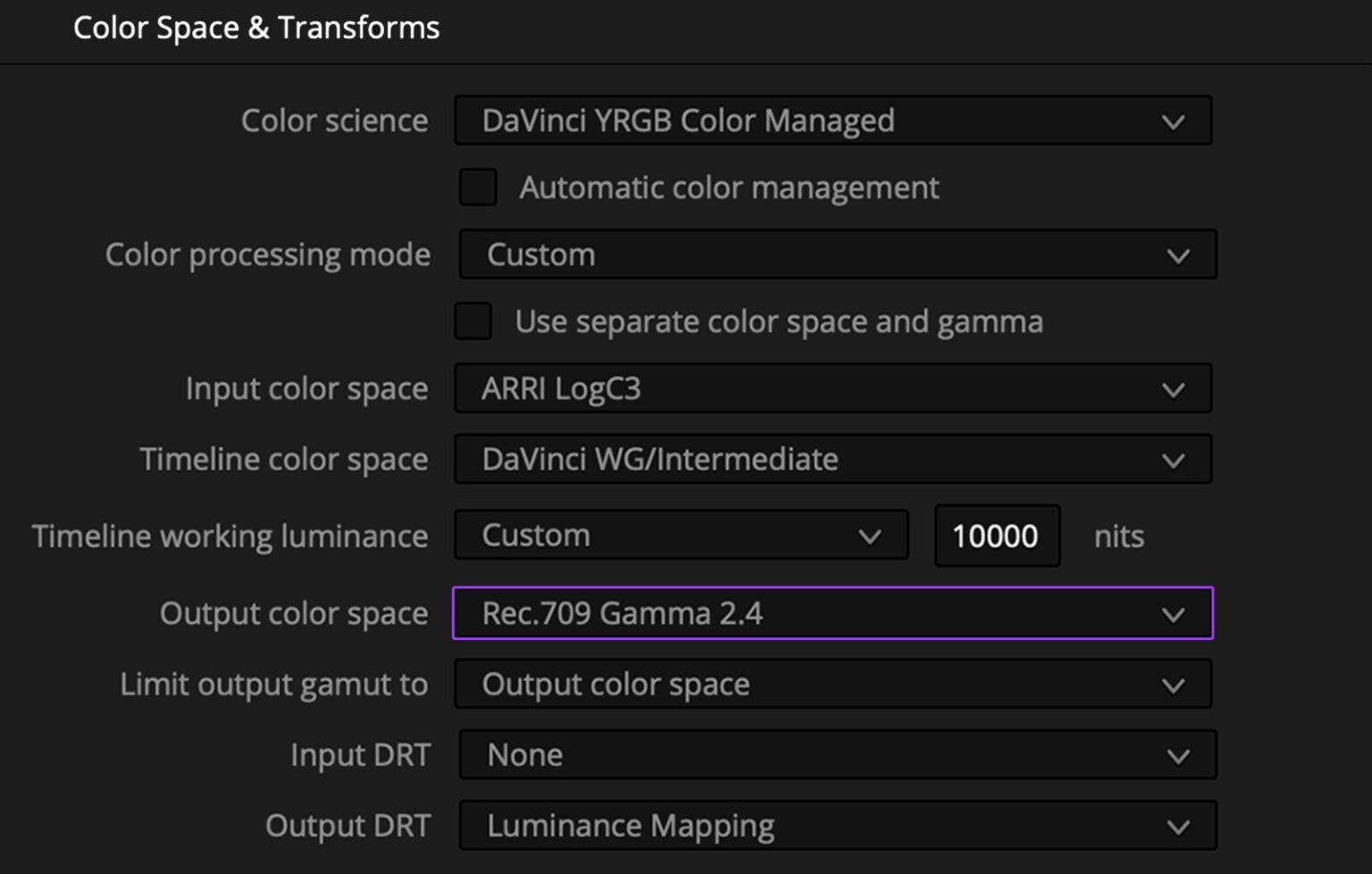The height and width of the screenshot is (874, 1372).
Task: Open the Timeline working luminance mode dropdown
Action: (682, 535)
